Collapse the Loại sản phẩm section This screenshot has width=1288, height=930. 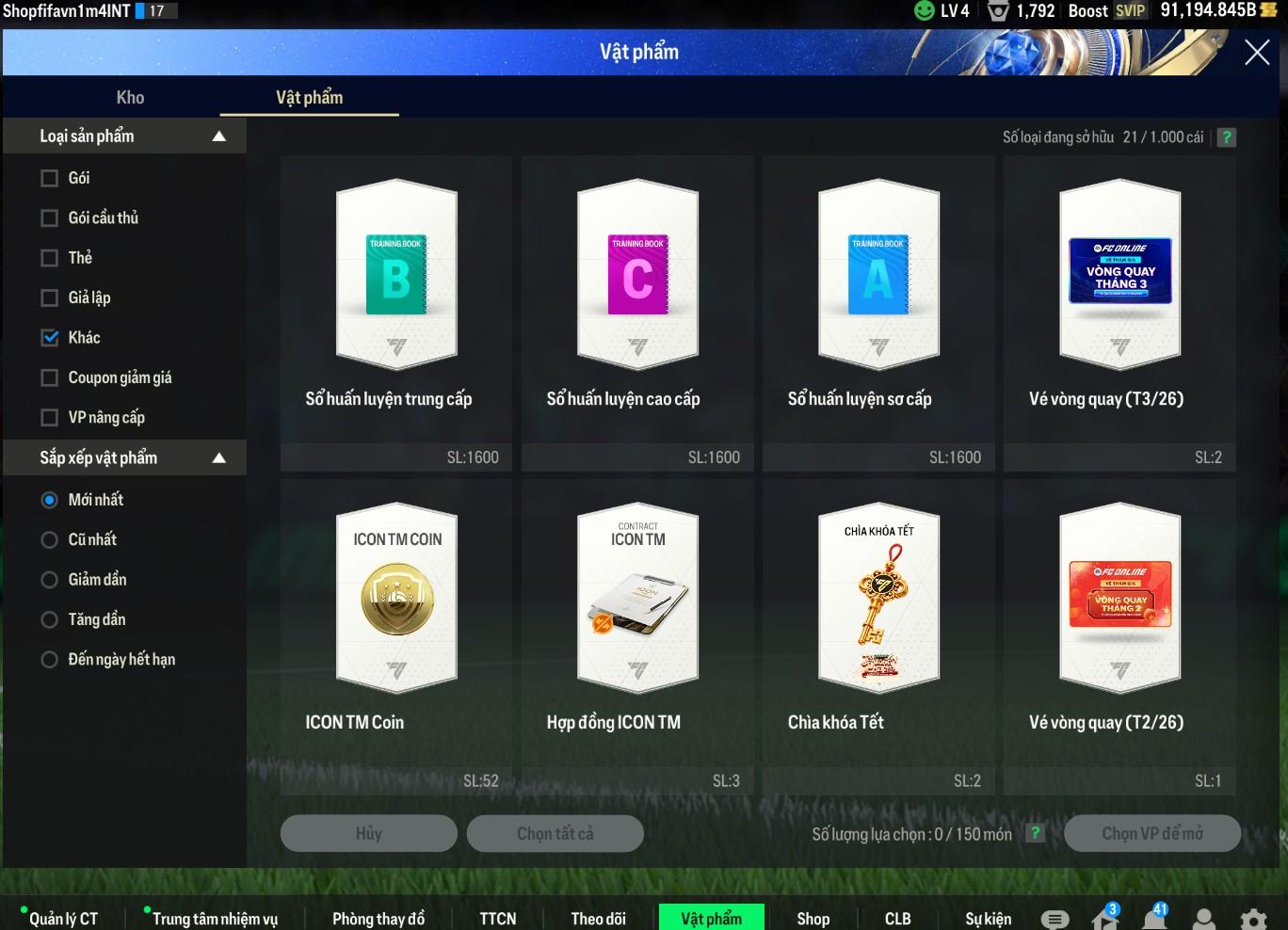pyautogui.click(x=218, y=136)
